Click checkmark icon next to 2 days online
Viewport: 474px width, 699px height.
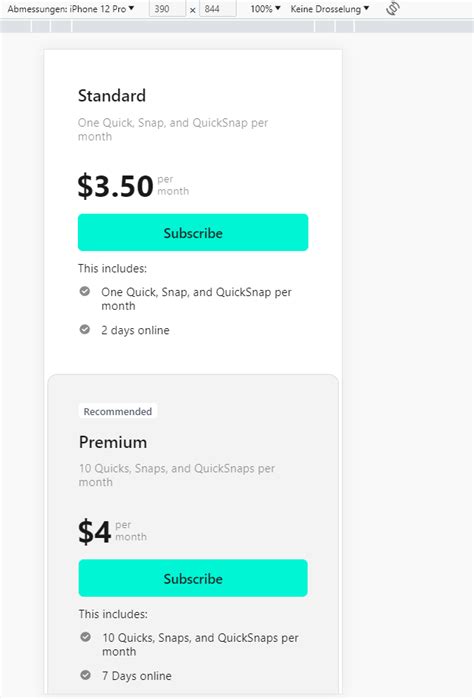85,329
